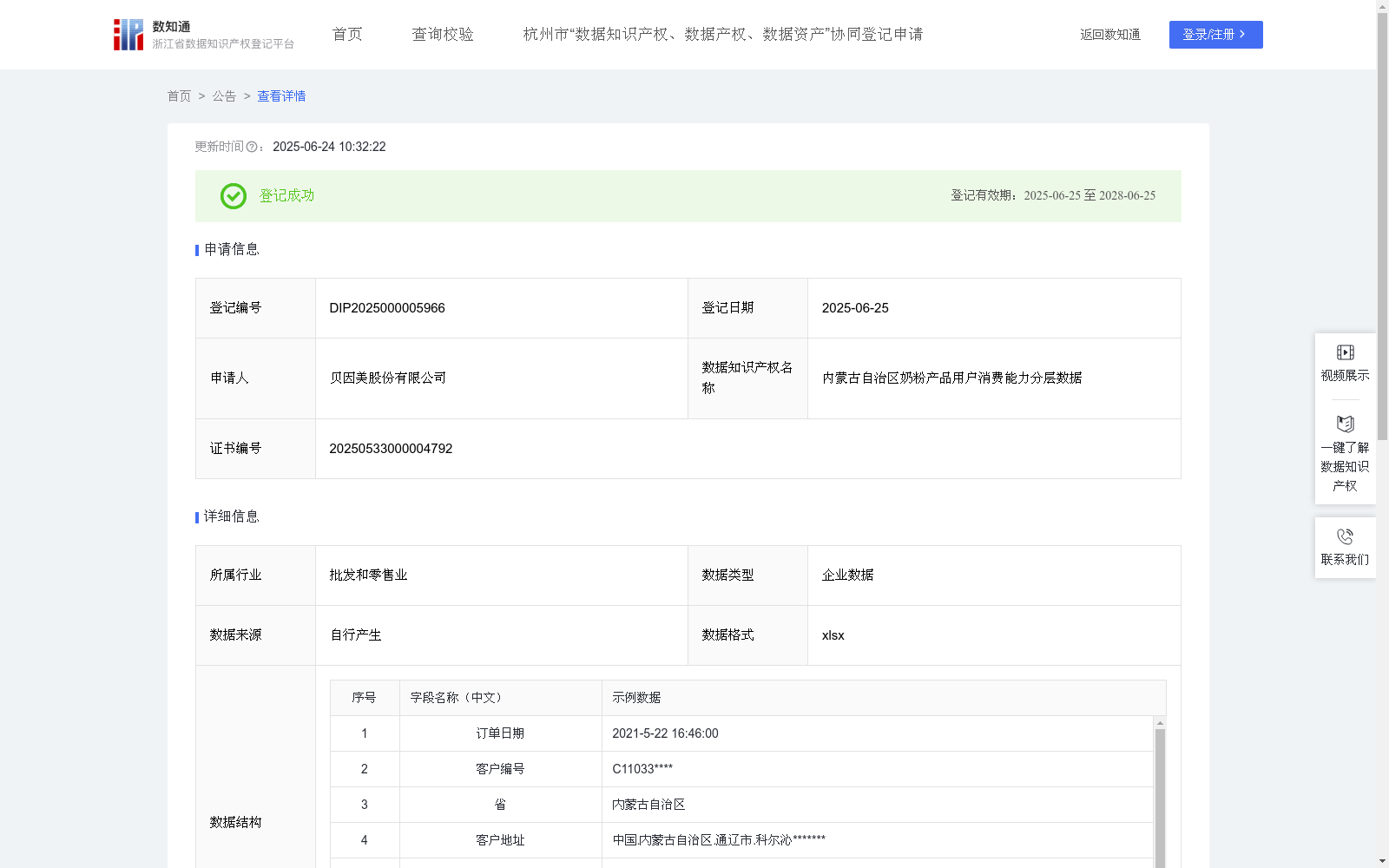The height and width of the screenshot is (868, 1389).
Task: Click the 省 field name cell
Action: (x=500, y=805)
